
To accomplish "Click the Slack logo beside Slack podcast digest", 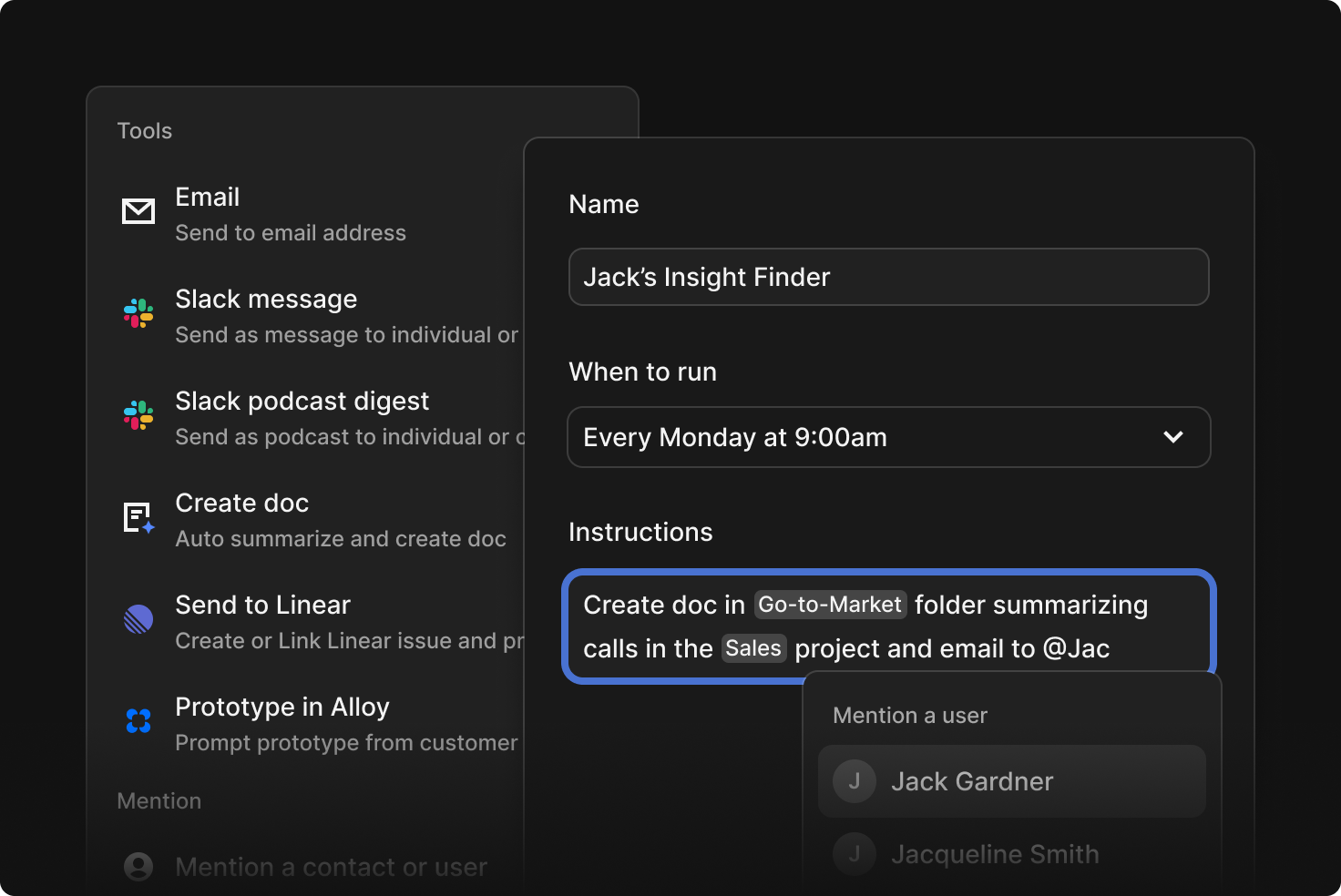I will coord(138,415).
